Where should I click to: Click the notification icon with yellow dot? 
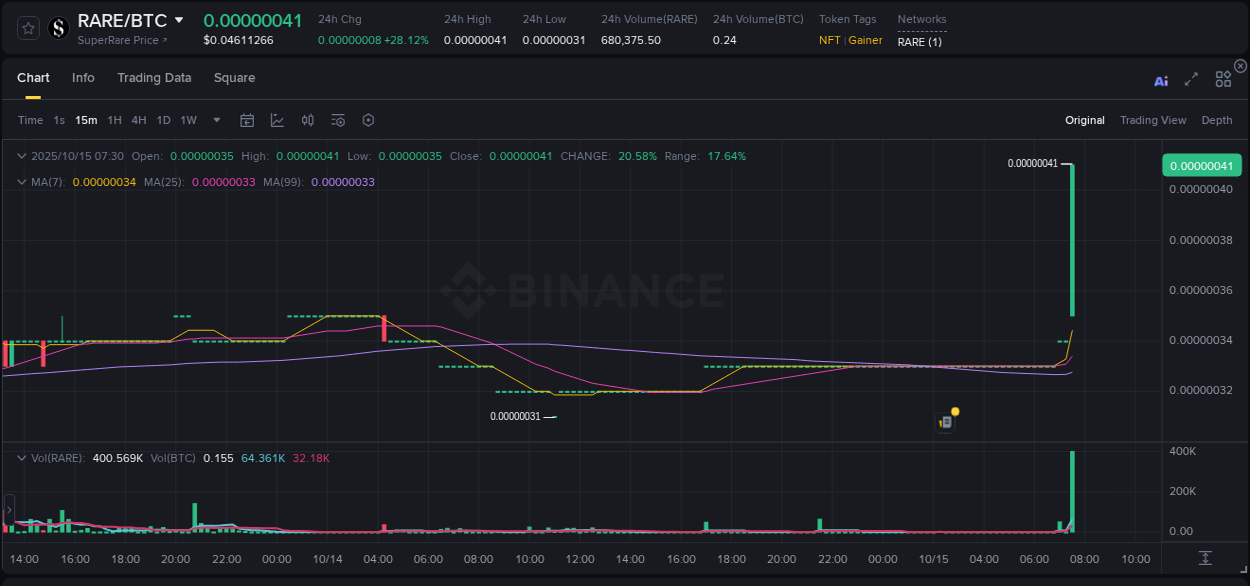pos(945,421)
